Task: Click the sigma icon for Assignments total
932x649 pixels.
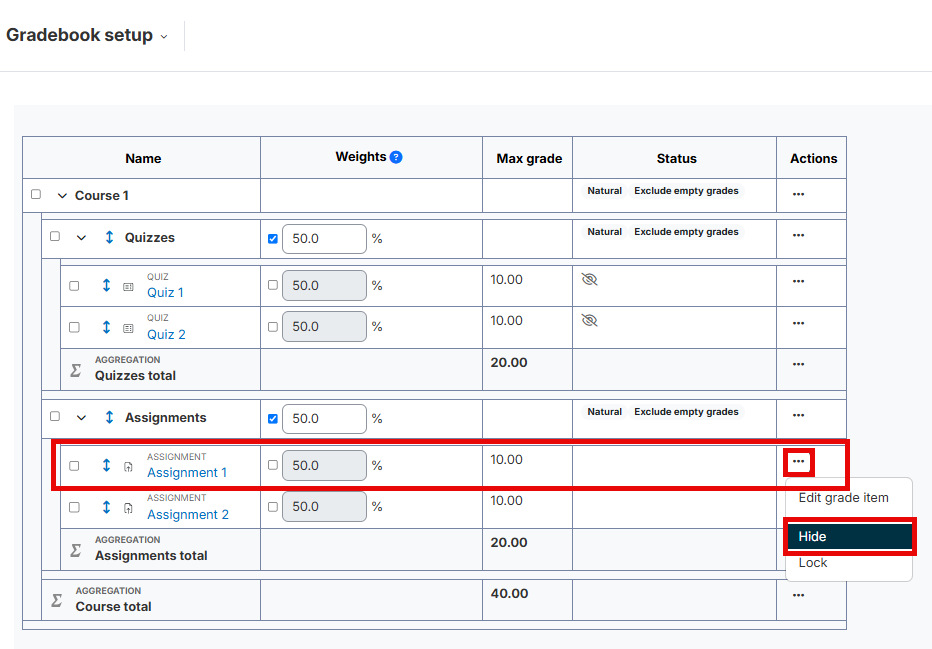Action: tap(75, 550)
